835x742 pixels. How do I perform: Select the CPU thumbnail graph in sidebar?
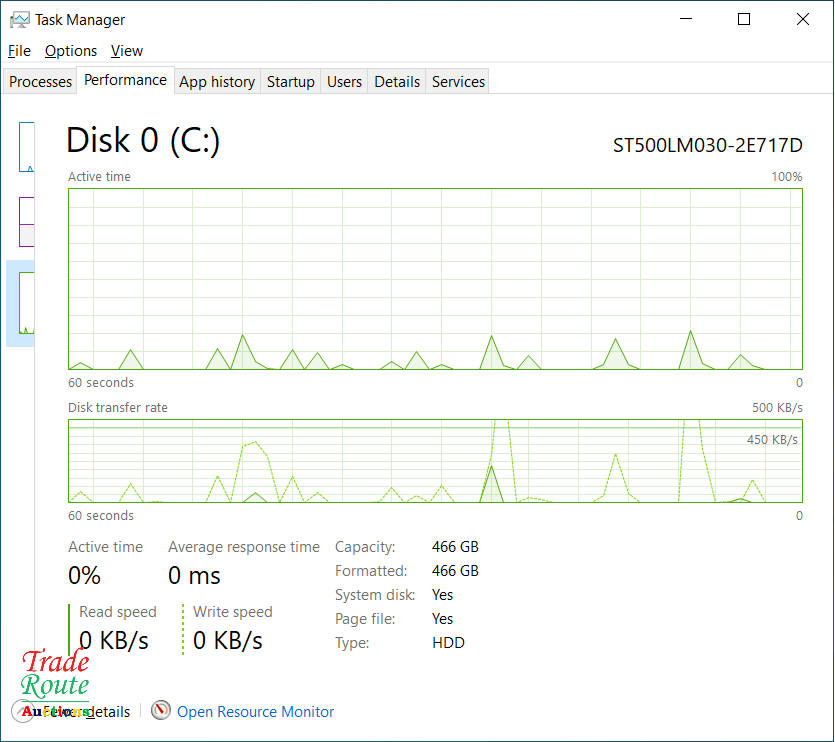[26, 147]
